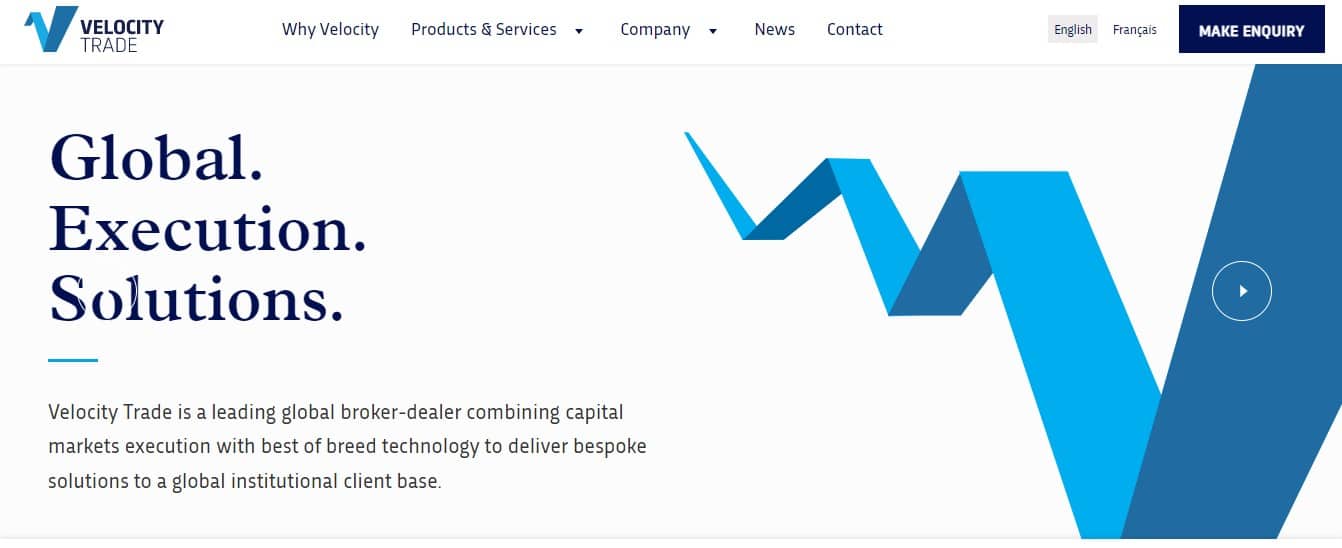Select the Company menu label

point(655,29)
